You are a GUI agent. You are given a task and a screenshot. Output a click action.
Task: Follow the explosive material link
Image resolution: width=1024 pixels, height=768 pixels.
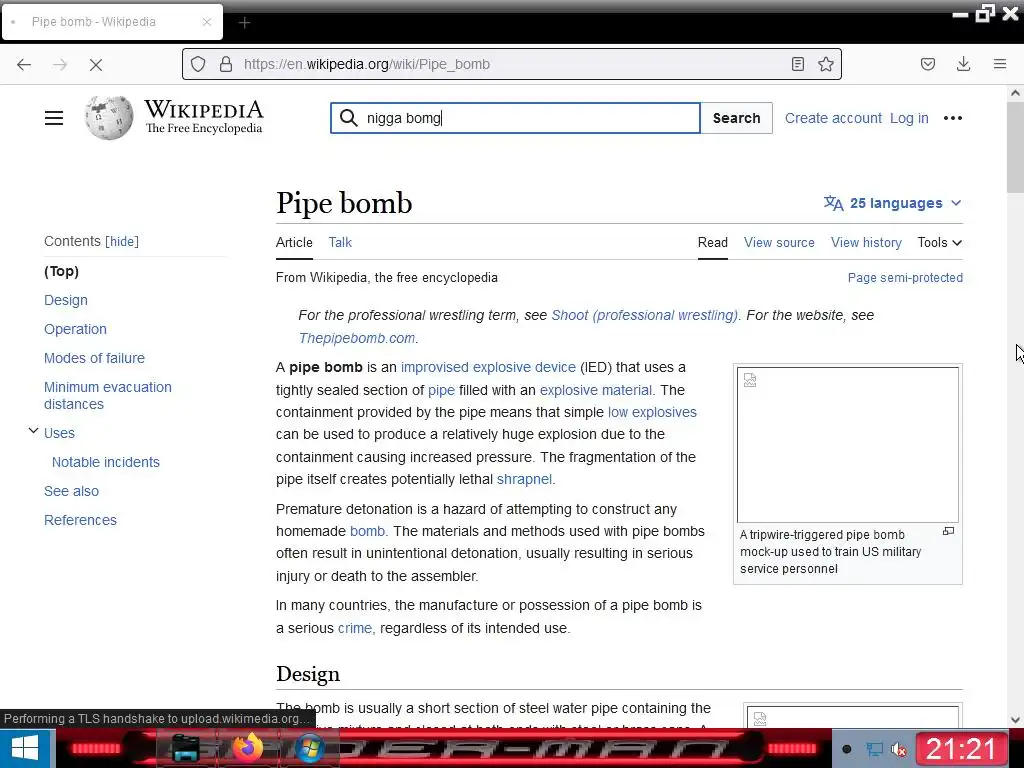[596, 390]
